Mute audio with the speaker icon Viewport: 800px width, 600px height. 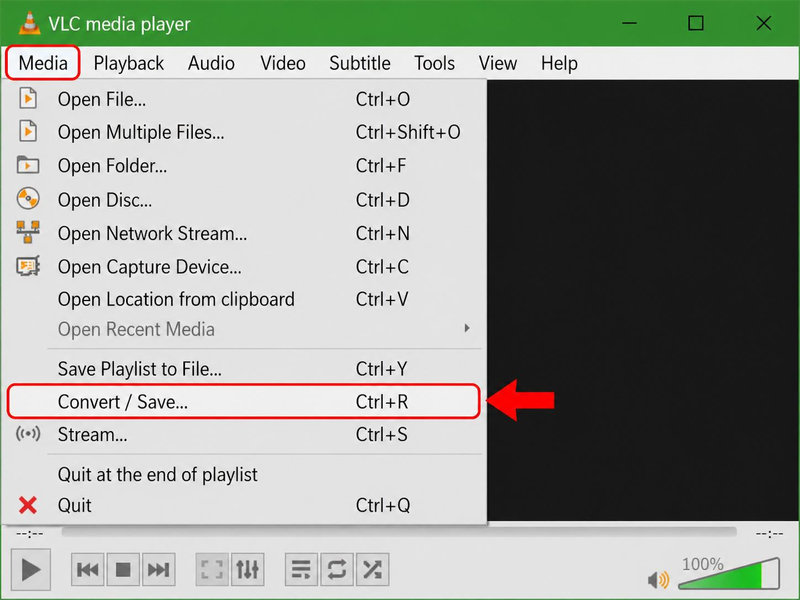(658, 580)
